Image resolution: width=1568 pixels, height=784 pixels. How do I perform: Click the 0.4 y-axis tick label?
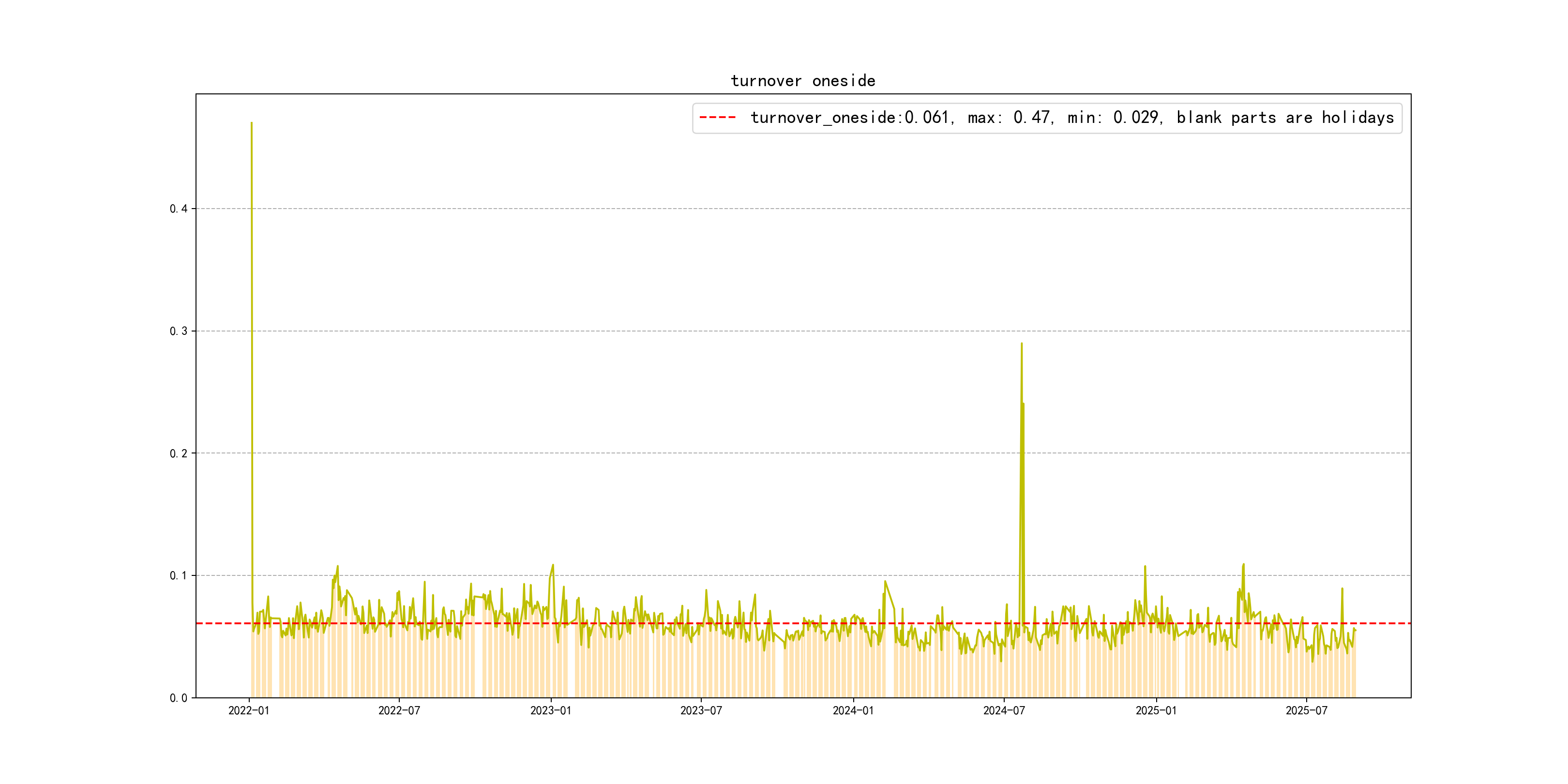[x=179, y=209]
